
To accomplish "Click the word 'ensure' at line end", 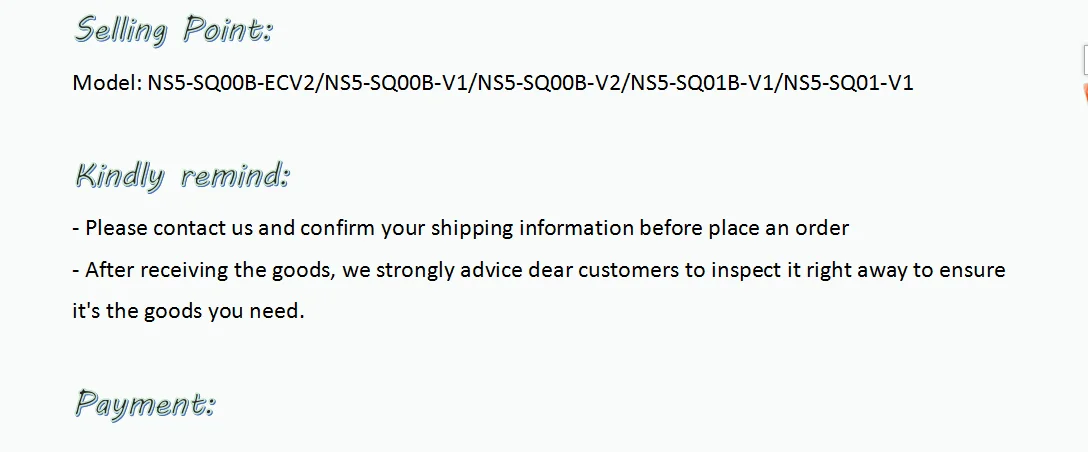I will click(x=972, y=270).
